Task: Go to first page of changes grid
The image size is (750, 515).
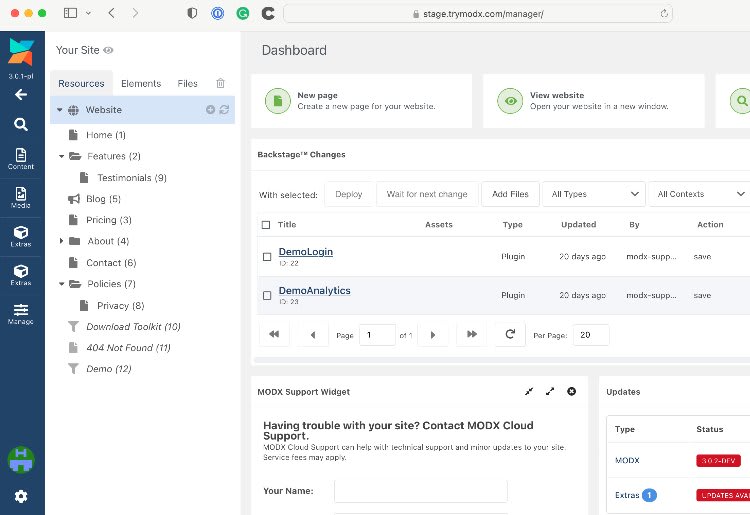Action: [274, 334]
